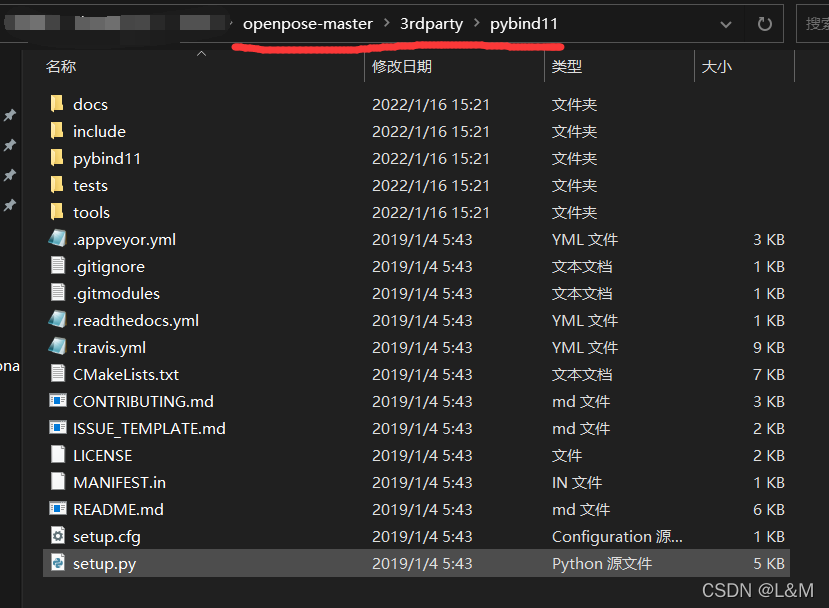Viewport: 829px width, 608px height.
Task: Select the setup.py Python file icon
Action: tap(57, 563)
